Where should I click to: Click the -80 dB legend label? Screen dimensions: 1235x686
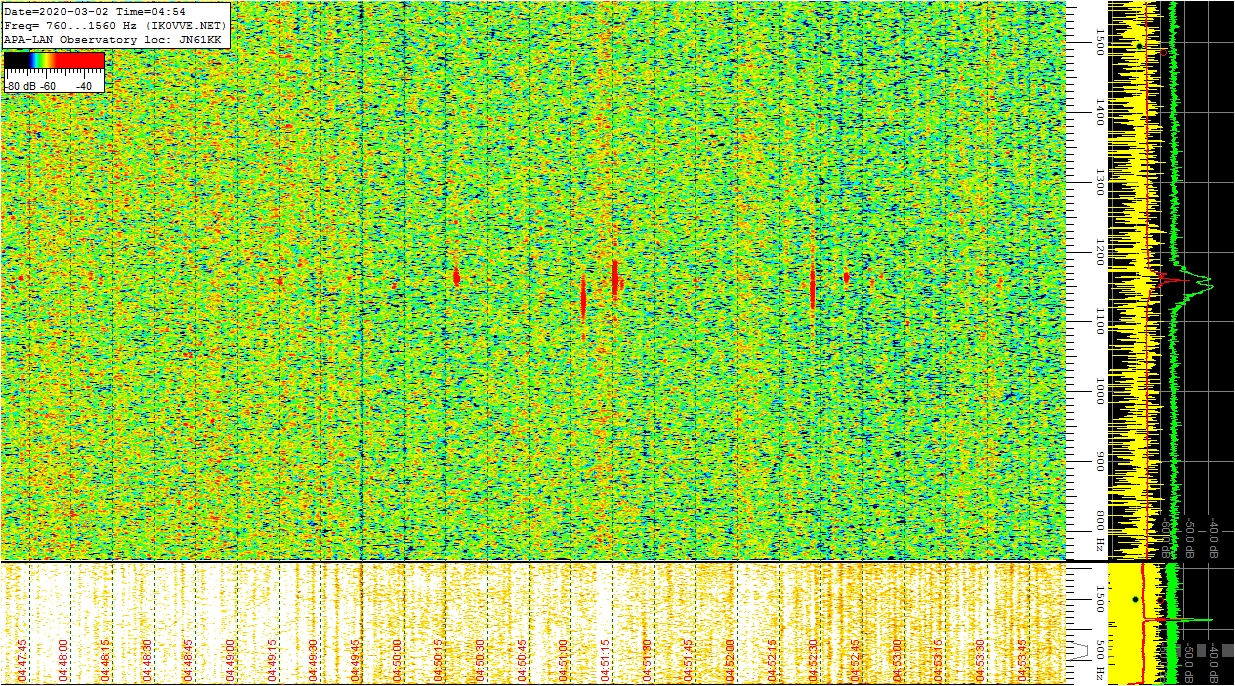[x=22, y=86]
